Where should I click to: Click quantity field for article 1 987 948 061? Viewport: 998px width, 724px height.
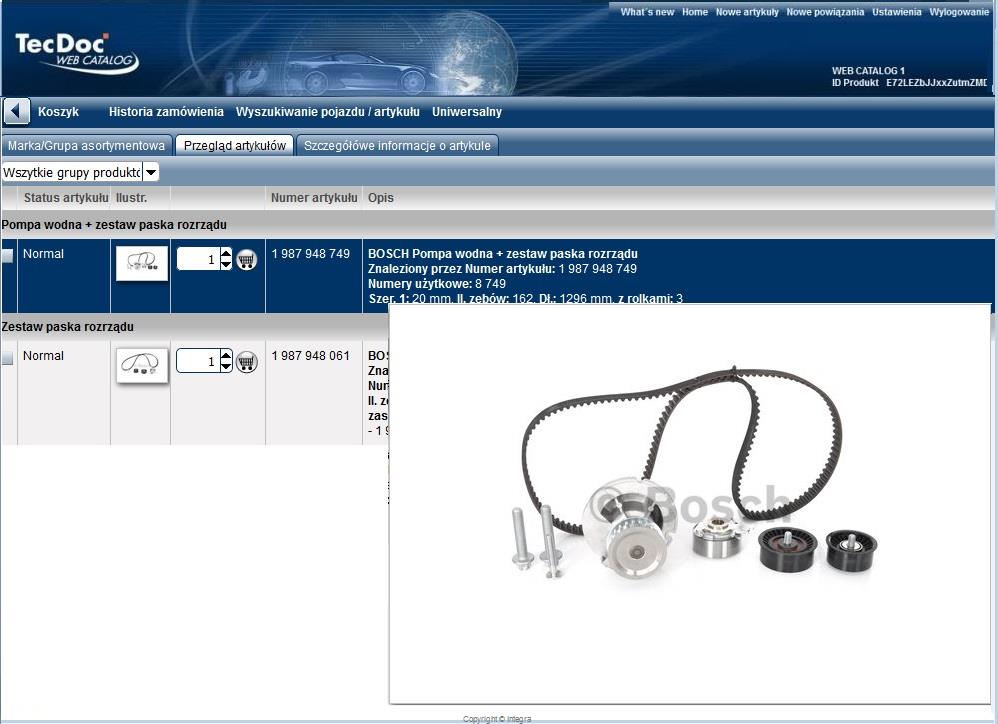(198, 361)
